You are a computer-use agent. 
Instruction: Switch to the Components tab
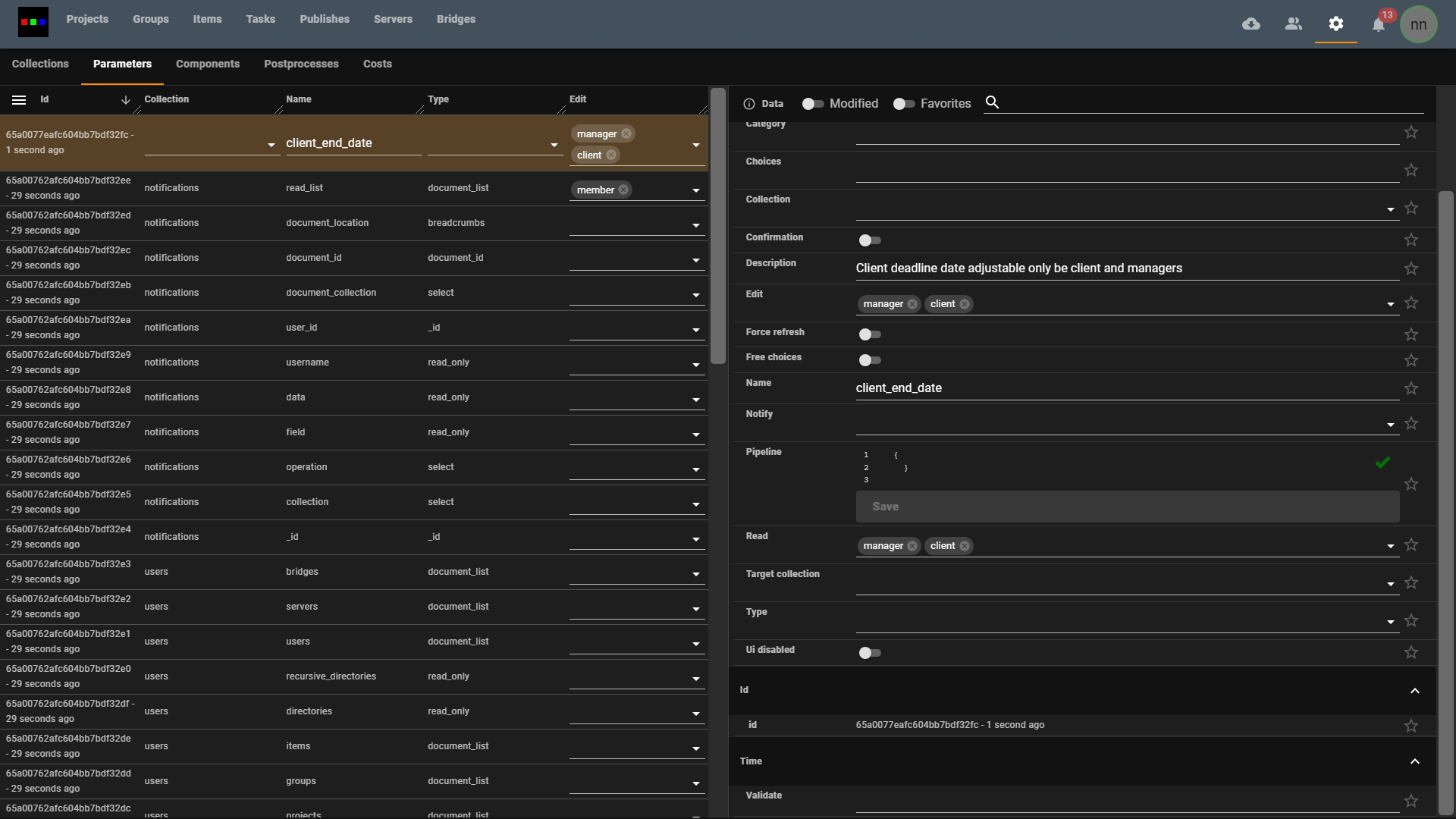(208, 64)
